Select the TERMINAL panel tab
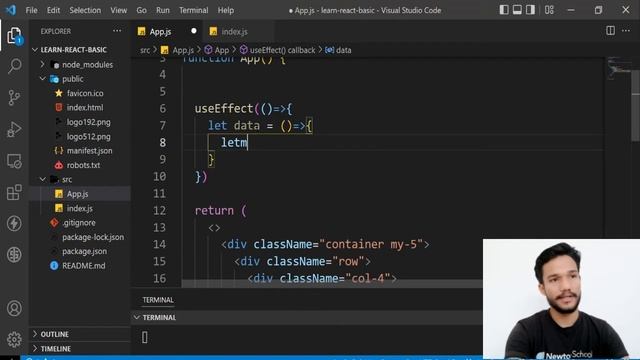640x360 pixels. coord(158,300)
